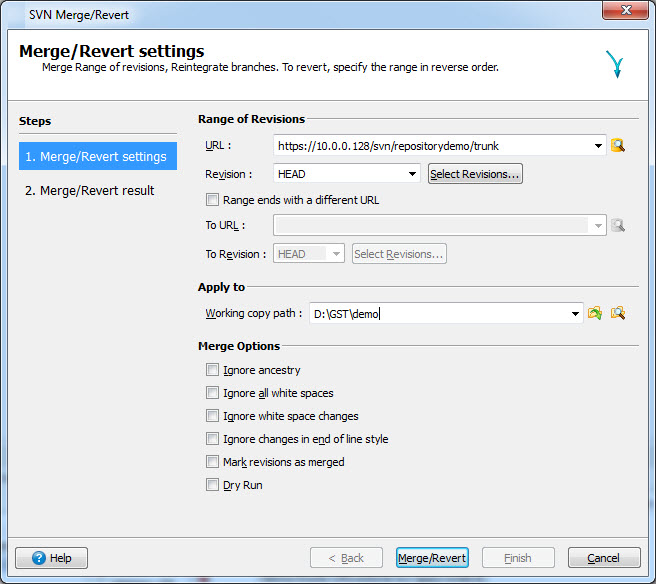Expand the URL dropdown list
Screen dimensions: 656x584
(x=598, y=146)
